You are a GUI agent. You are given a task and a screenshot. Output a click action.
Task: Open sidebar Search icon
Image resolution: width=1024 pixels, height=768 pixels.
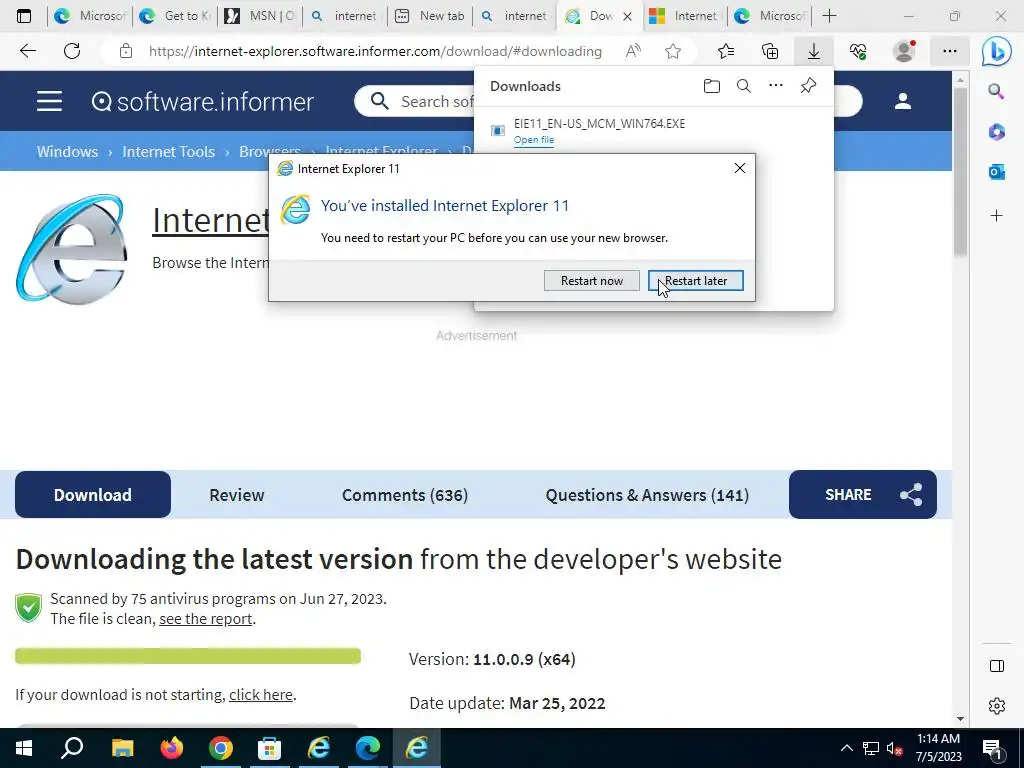[x=997, y=91]
